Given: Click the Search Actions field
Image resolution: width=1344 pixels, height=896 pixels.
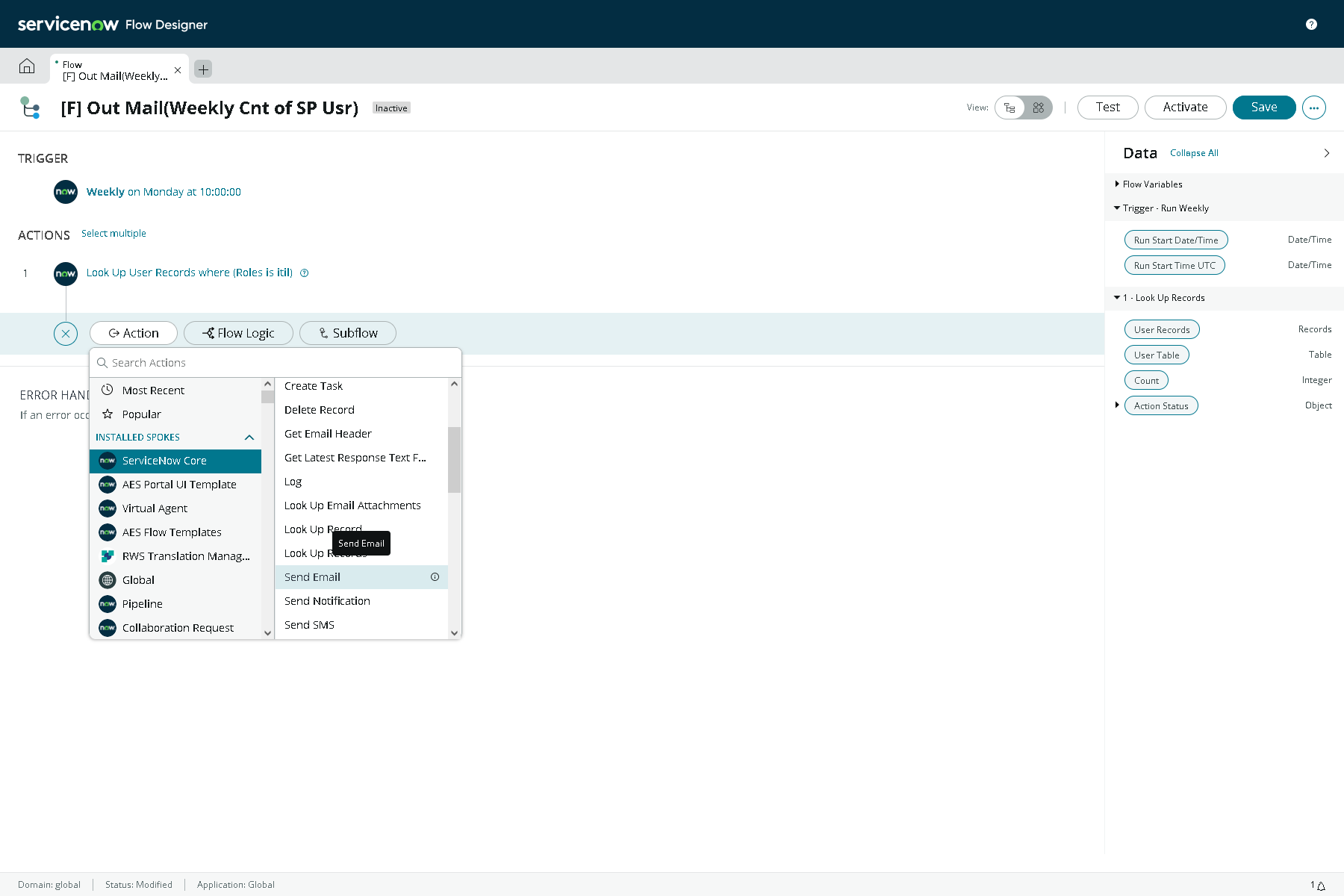Looking at the screenshot, I should click(x=276, y=363).
